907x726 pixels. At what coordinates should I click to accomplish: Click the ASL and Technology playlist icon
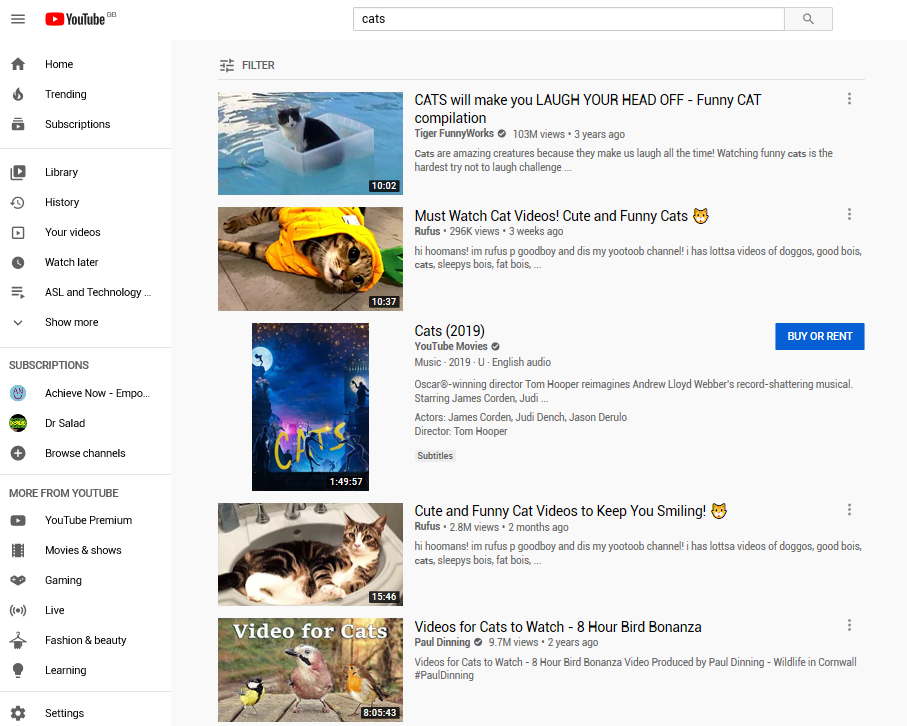coord(18,293)
